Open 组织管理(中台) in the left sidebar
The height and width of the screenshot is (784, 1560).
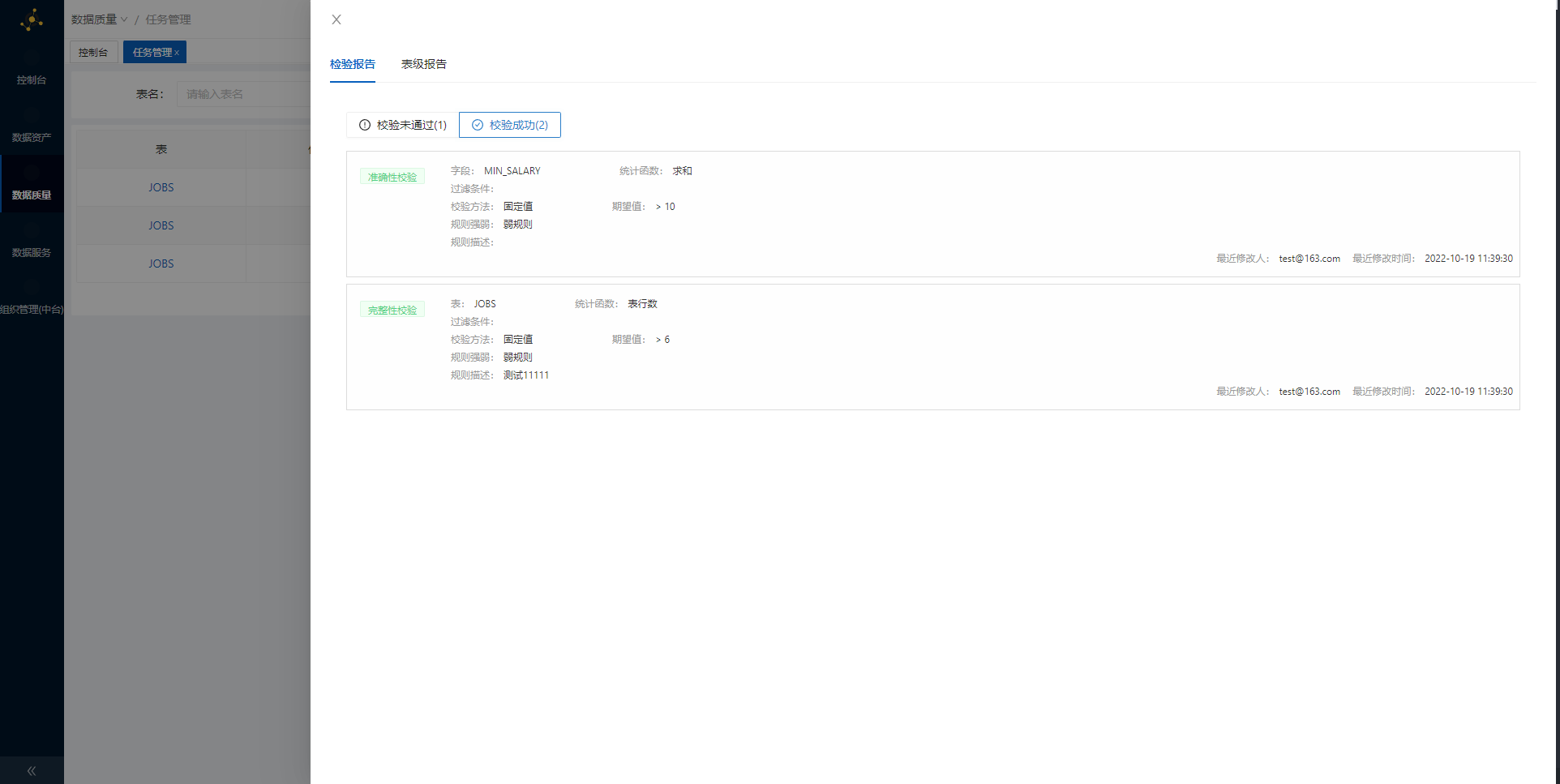coord(32,310)
